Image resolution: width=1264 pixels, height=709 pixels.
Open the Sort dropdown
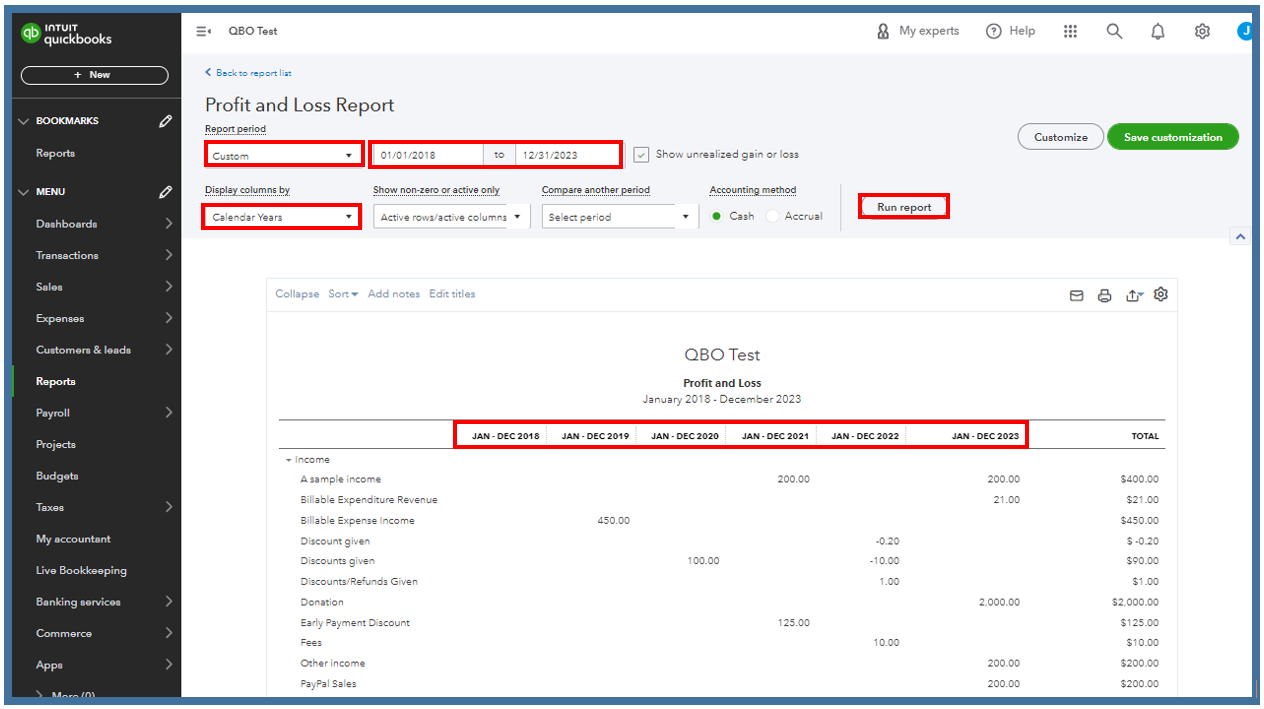(343, 294)
